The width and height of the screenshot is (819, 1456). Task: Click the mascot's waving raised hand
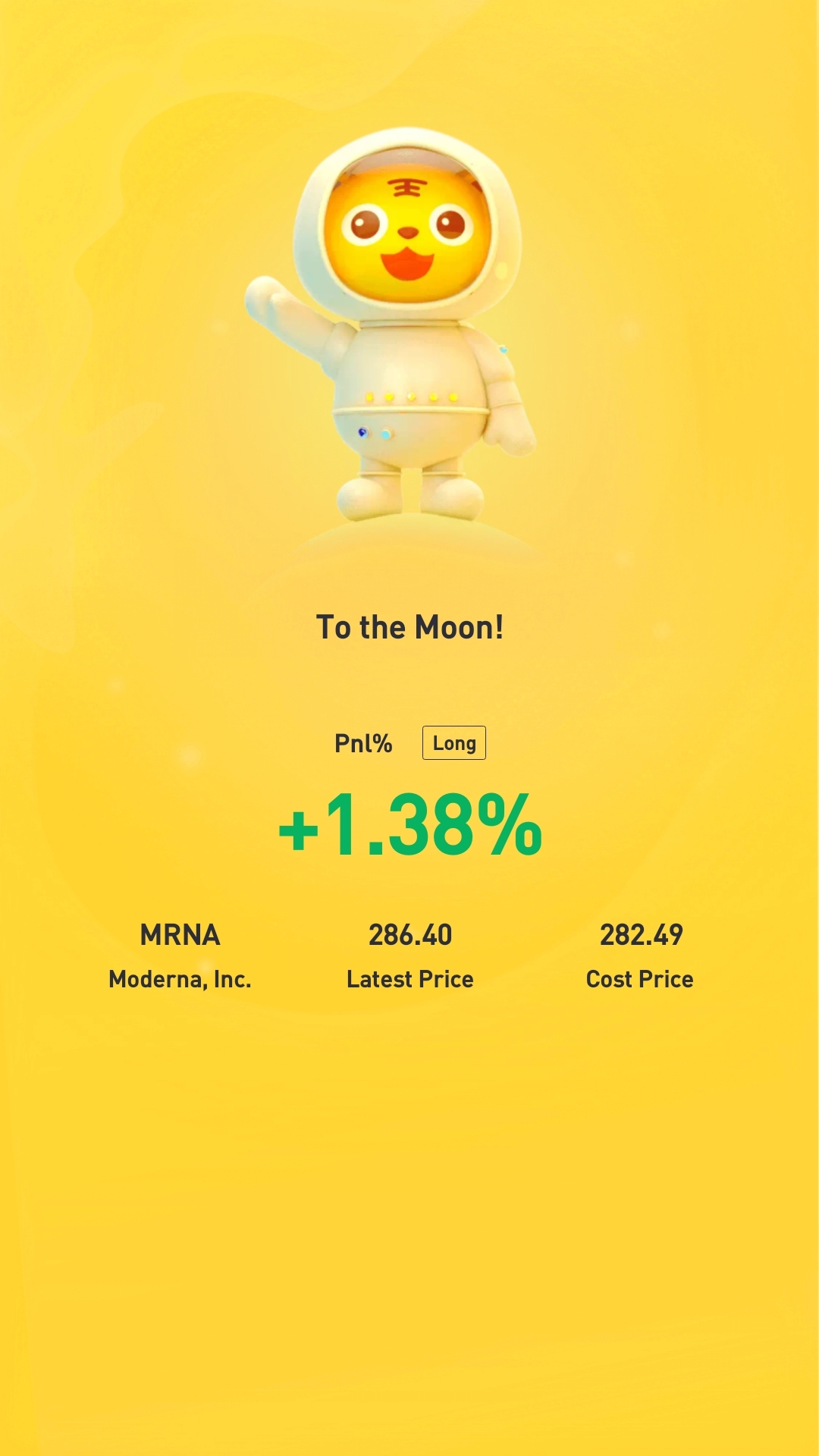265,298
